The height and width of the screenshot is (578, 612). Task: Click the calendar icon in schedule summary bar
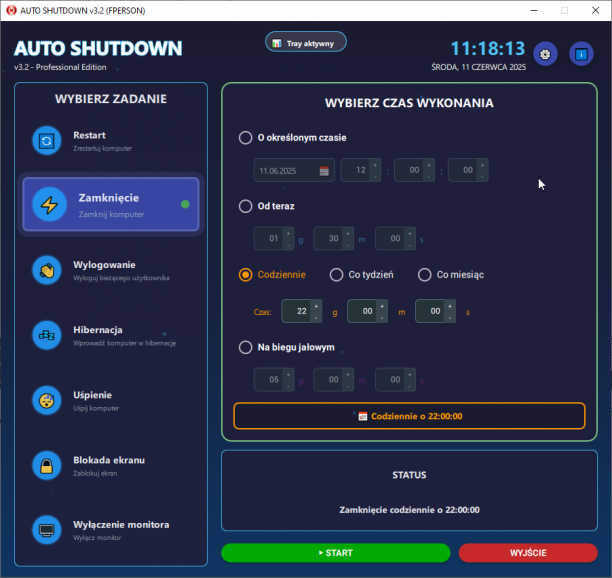[x=363, y=416]
